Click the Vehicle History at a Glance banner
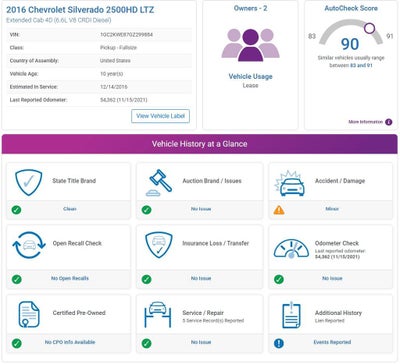Image resolution: width=400 pixels, height=364 pixels. tap(200, 144)
